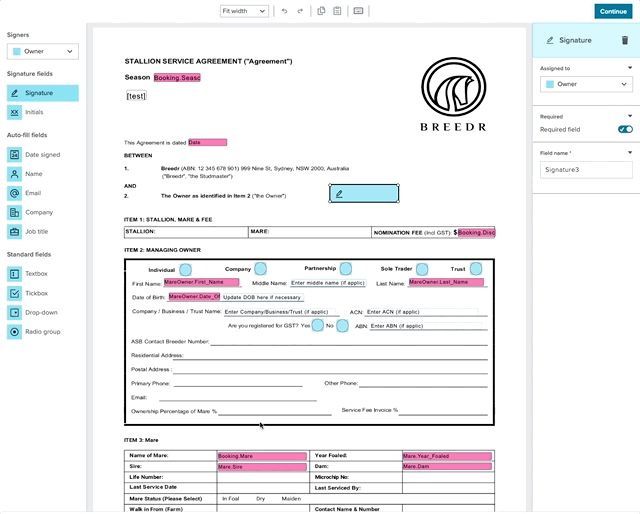Click the copy icon in toolbar

click(321, 11)
